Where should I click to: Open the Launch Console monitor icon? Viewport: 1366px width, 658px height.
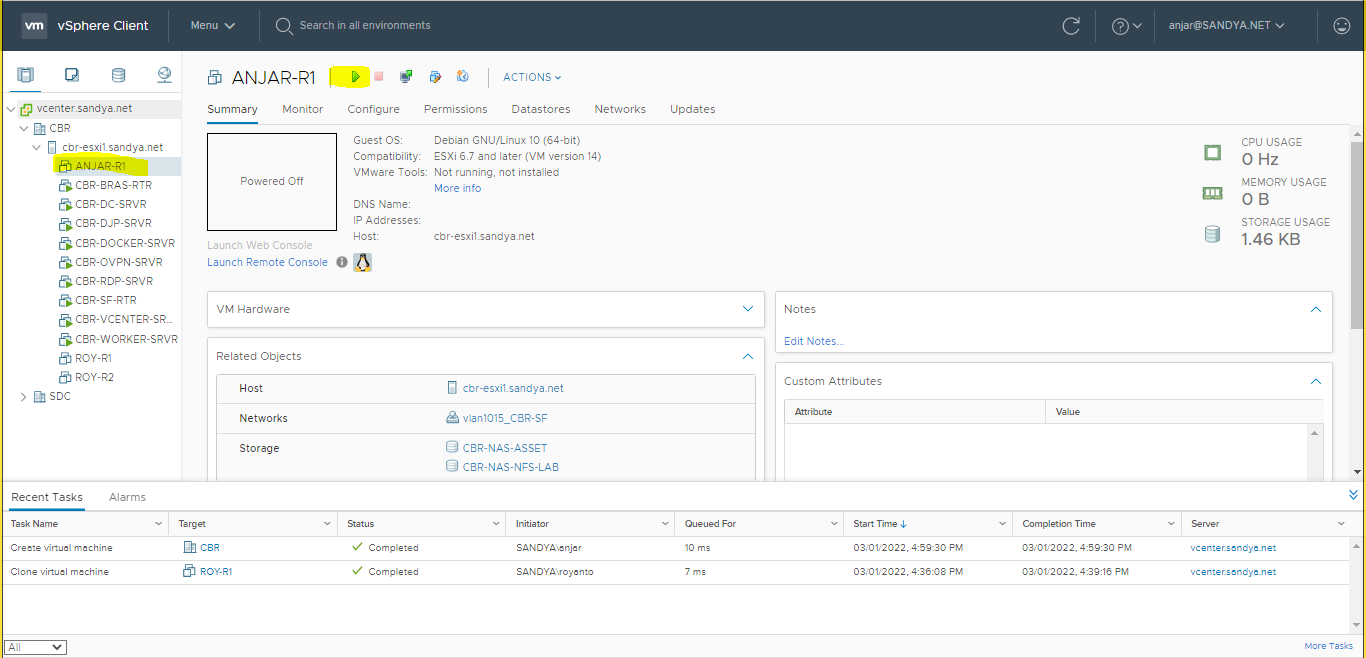click(x=406, y=77)
